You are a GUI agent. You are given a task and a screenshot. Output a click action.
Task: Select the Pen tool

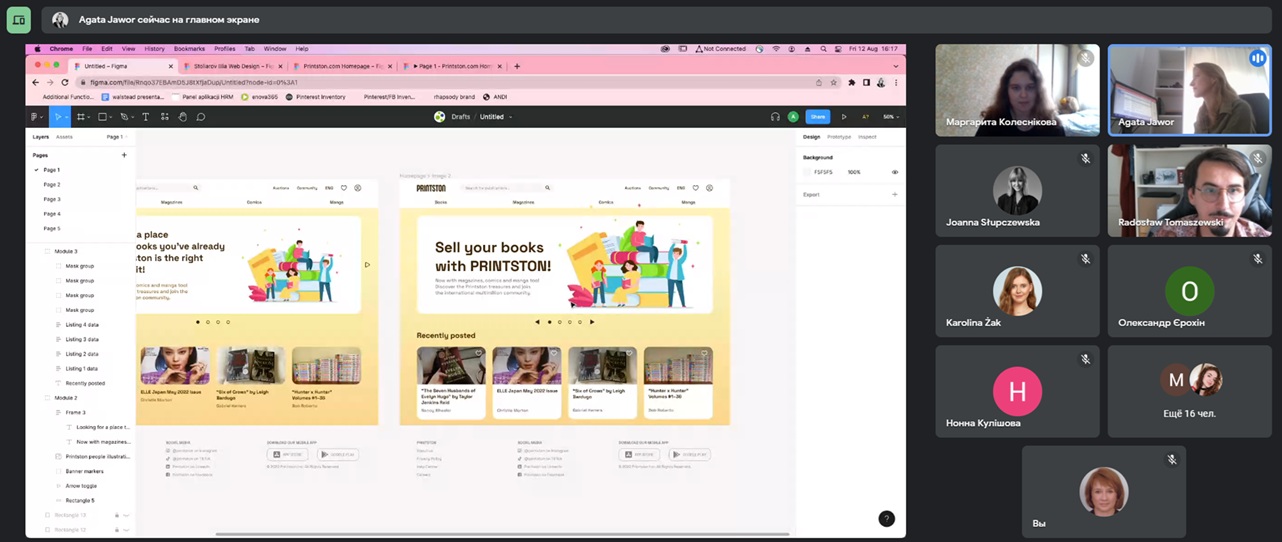click(x=124, y=117)
